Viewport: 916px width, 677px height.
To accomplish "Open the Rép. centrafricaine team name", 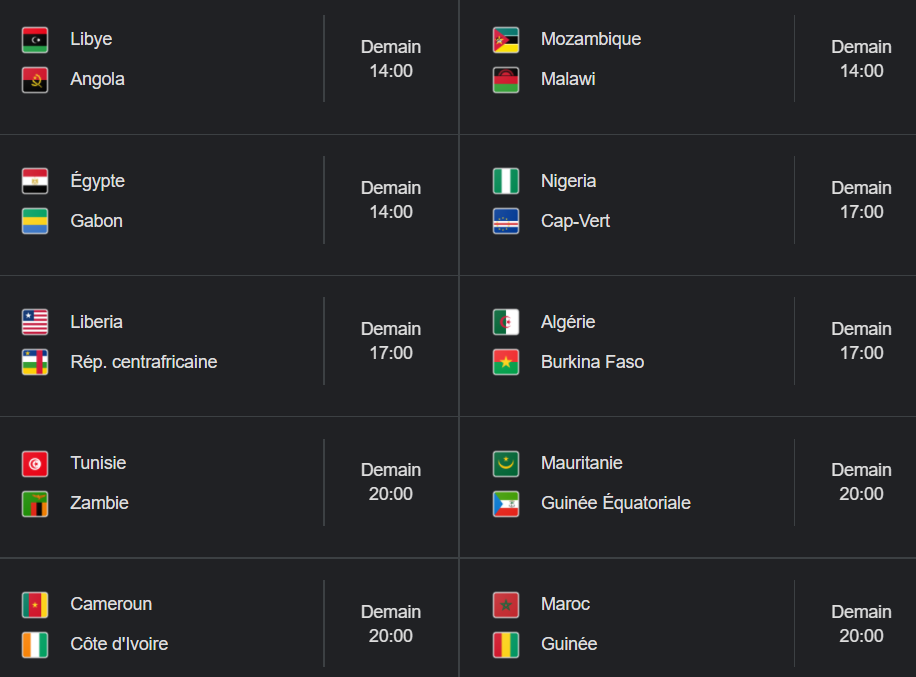I will [x=144, y=362].
